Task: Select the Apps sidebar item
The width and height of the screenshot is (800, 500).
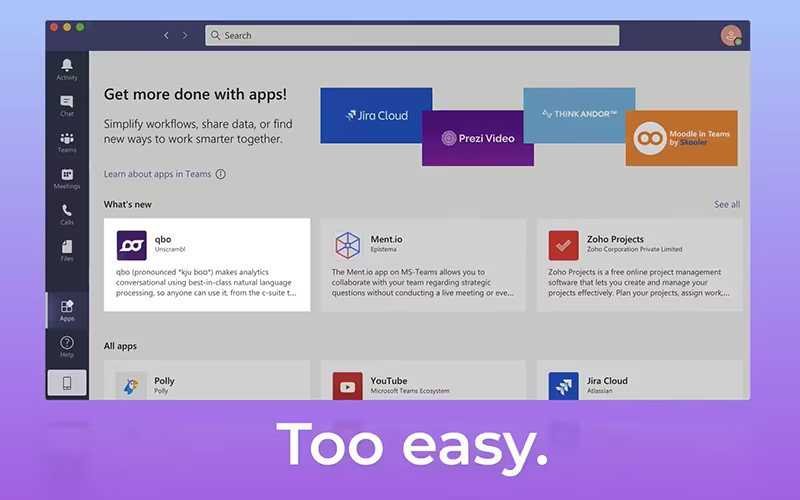Action: [67, 310]
